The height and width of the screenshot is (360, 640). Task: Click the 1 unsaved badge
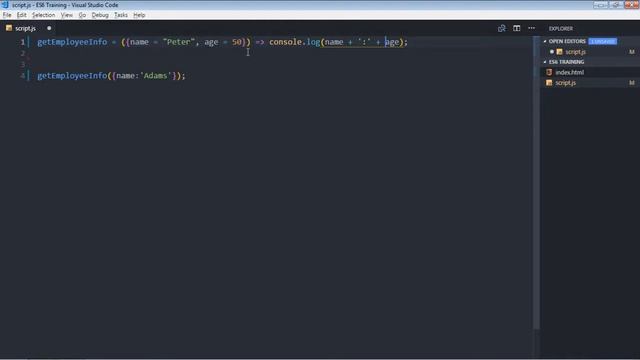(602, 41)
